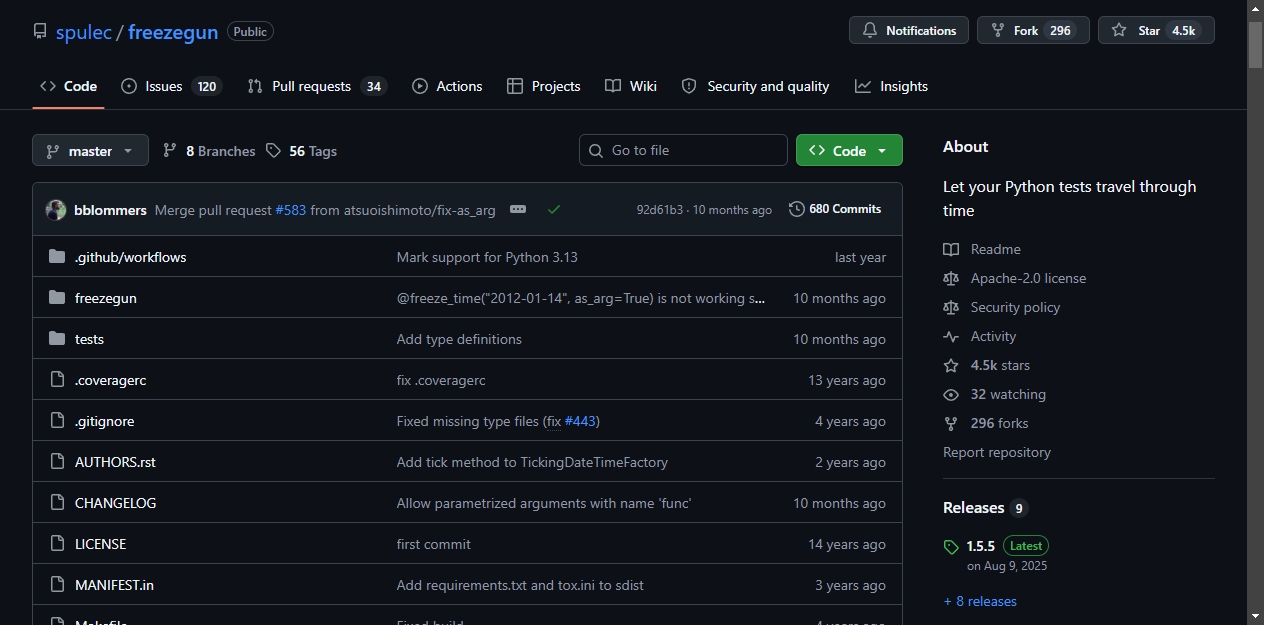This screenshot has height=625, width=1264.
Task: Expand the green Code dropdown button
Action: pyautogui.click(x=849, y=150)
